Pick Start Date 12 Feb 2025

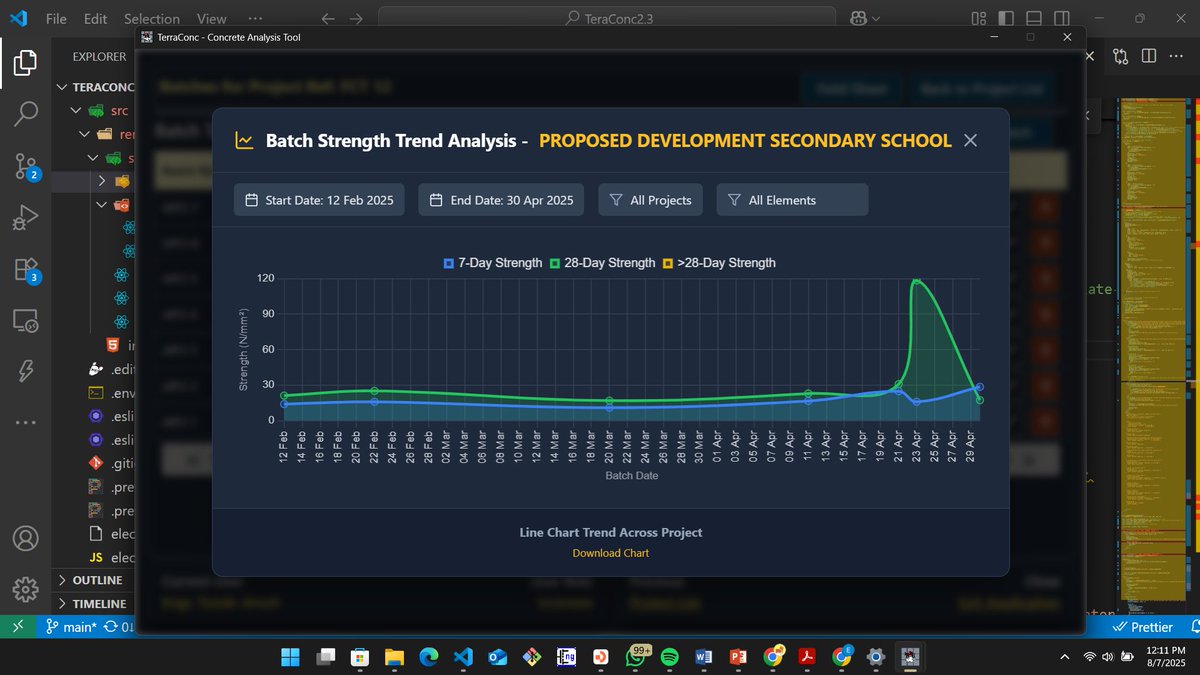tap(320, 200)
